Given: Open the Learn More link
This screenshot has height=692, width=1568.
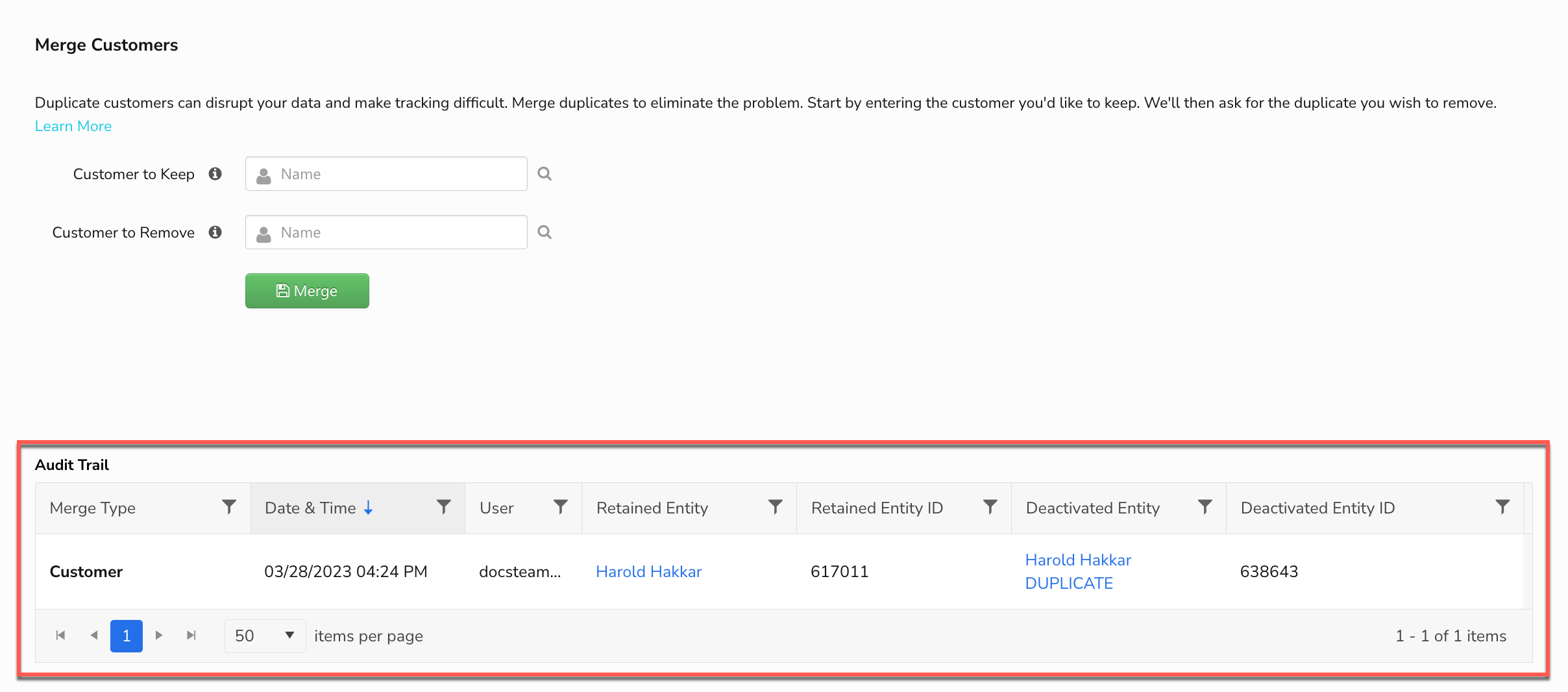Looking at the screenshot, I should coord(73,125).
